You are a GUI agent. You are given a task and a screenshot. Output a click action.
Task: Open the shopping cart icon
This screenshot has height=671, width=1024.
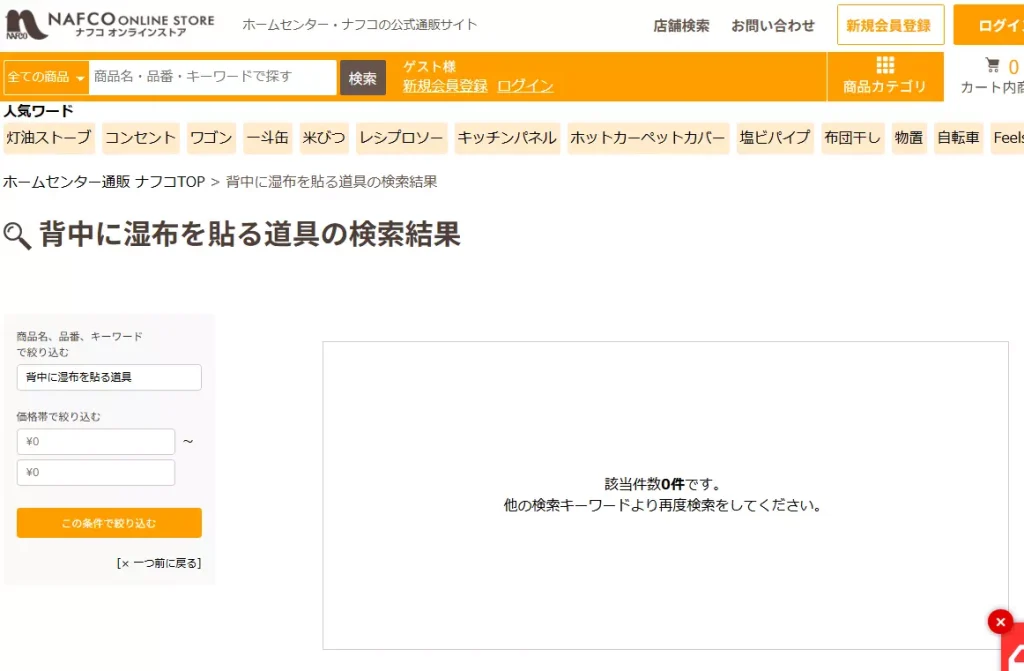(992, 66)
